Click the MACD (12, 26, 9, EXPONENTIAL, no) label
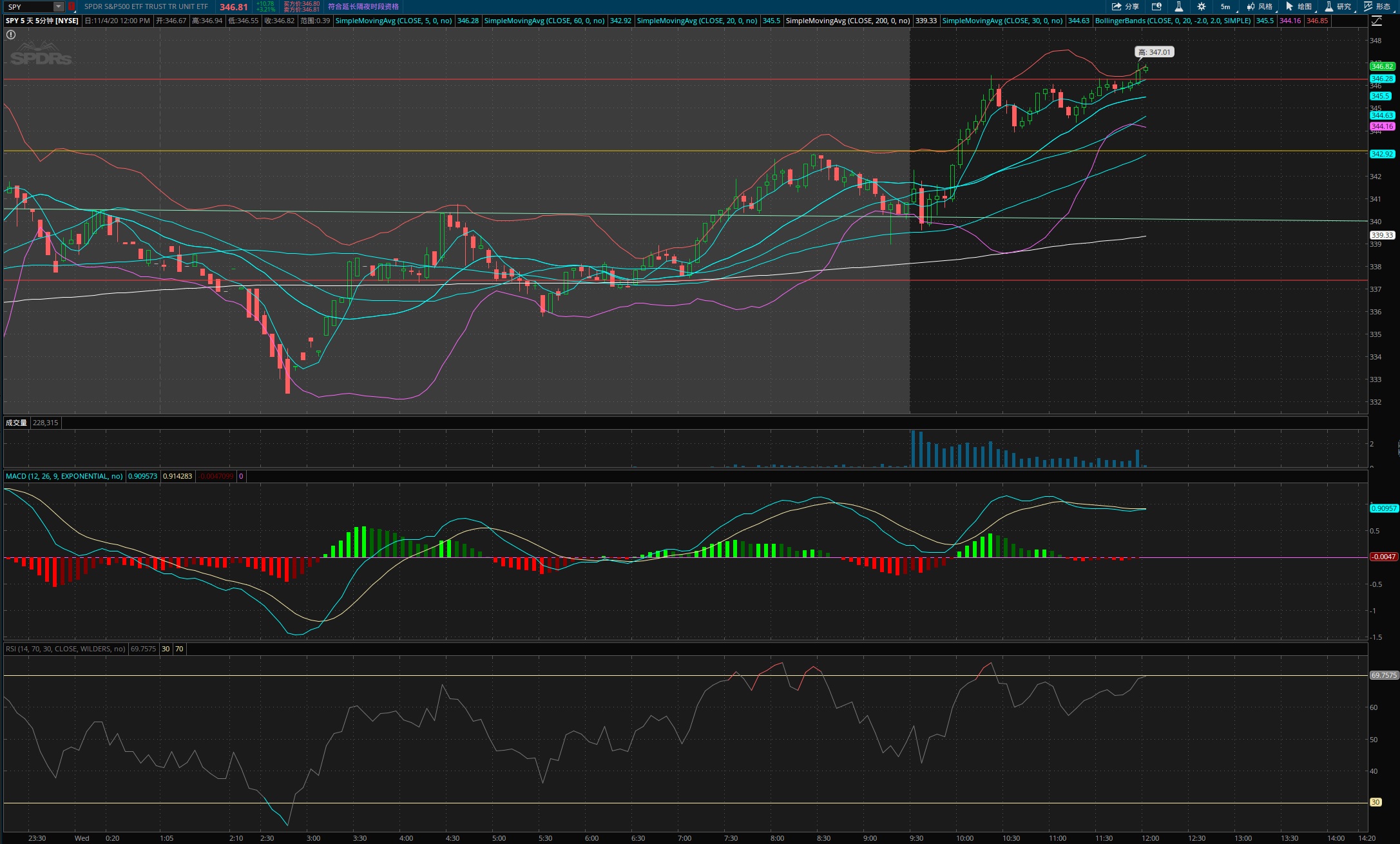Screen dimensions: 1400x844 click(64, 476)
